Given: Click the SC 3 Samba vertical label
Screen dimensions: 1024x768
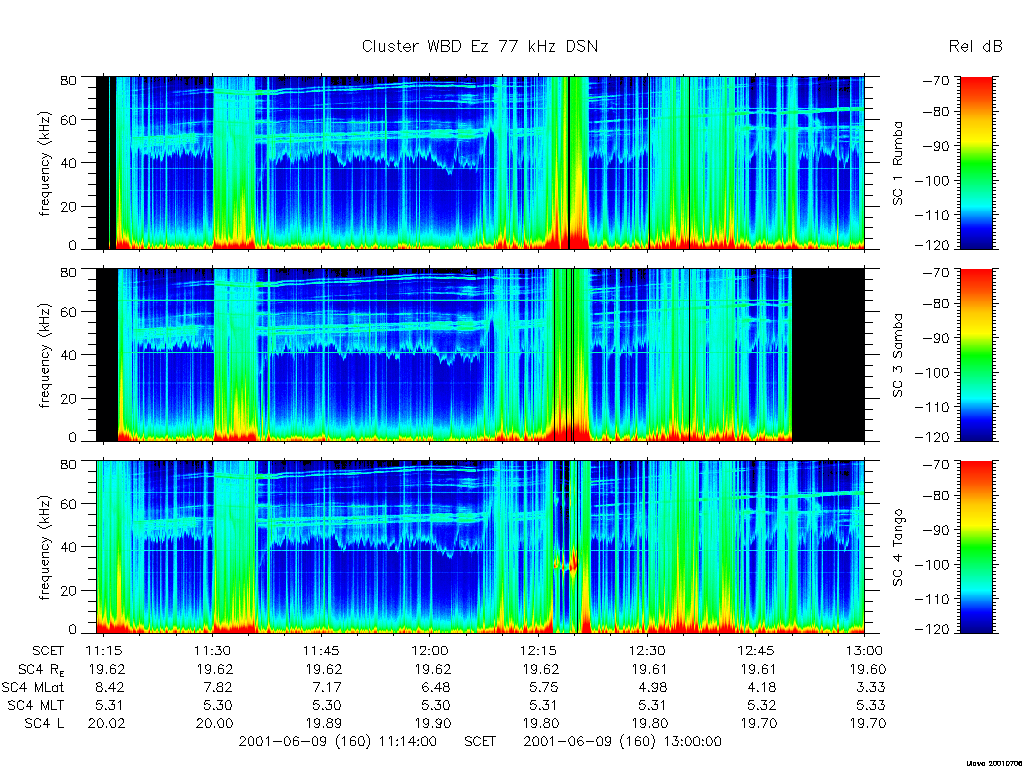Looking at the screenshot, I should (899, 355).
